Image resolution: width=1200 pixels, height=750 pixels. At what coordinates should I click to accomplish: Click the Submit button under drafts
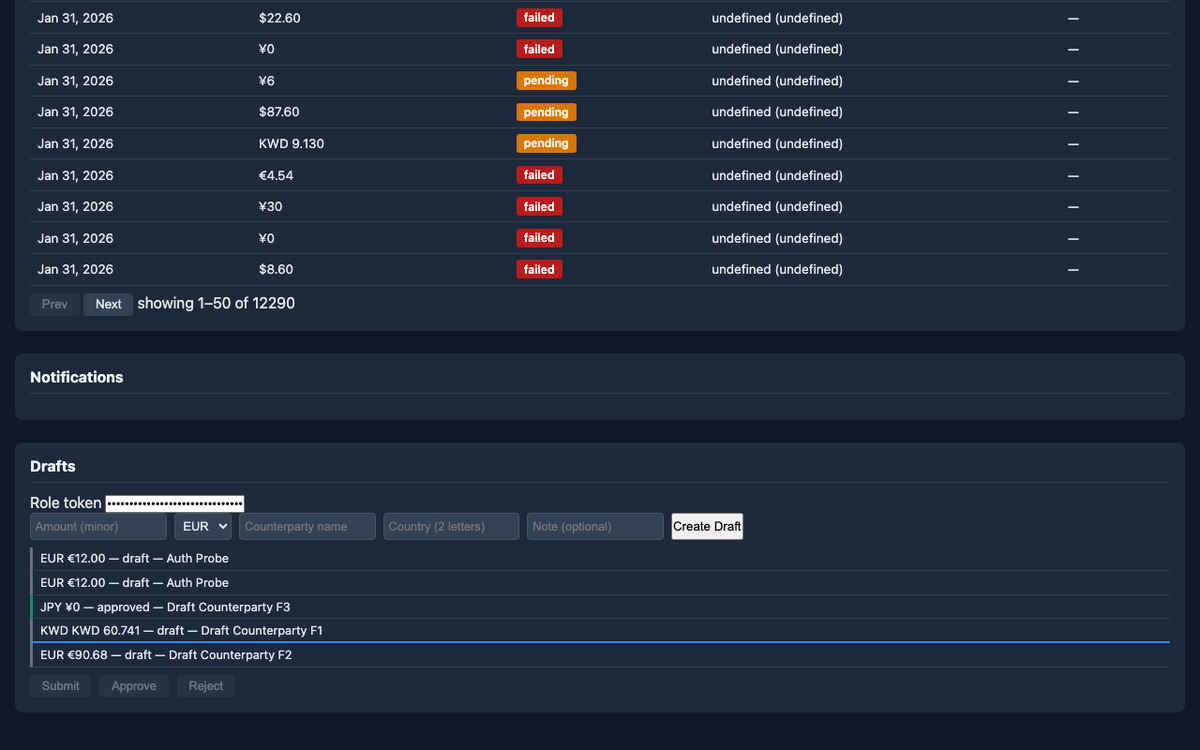[x=61, y=686]
